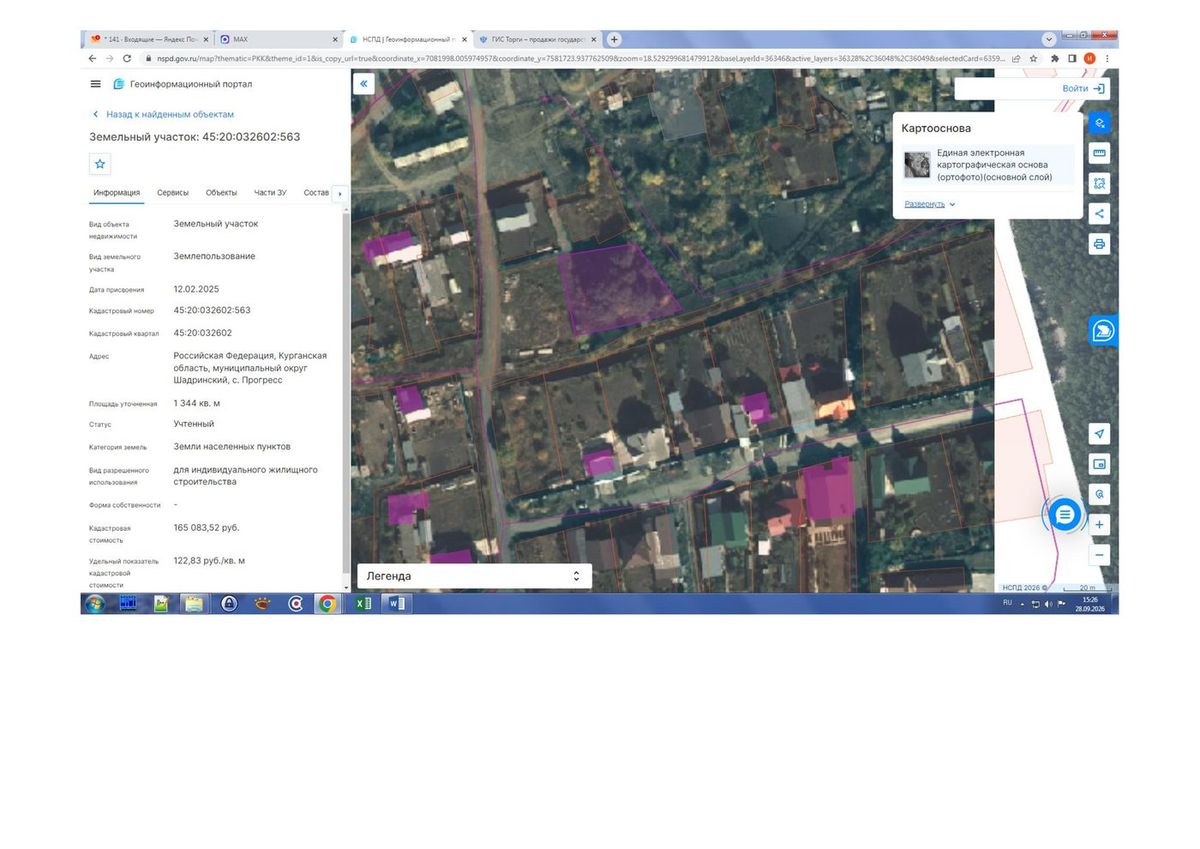The height and width of the screenshot is (849, 1200).
Task: Expand the Легенда panel
Action: [x=474, y=576]
